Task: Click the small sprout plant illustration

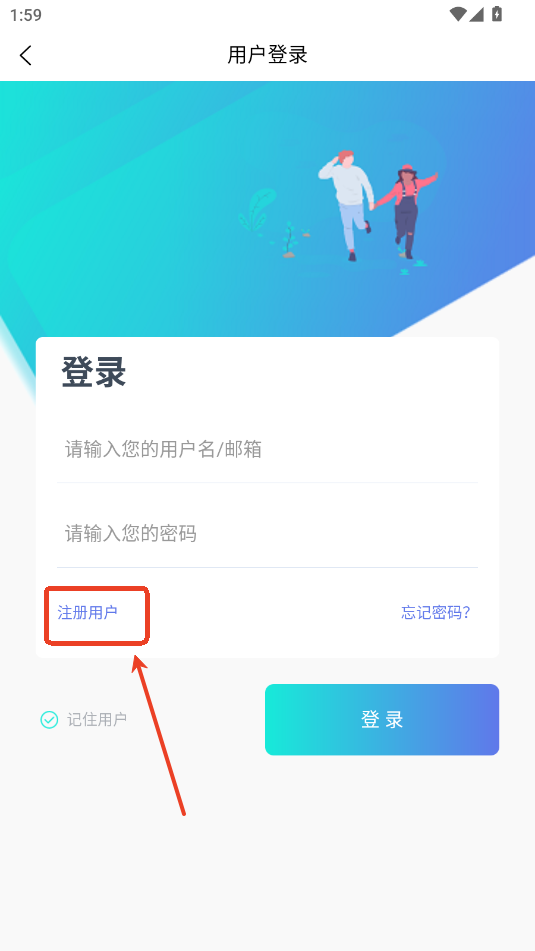Action: [x=289, y=240]
